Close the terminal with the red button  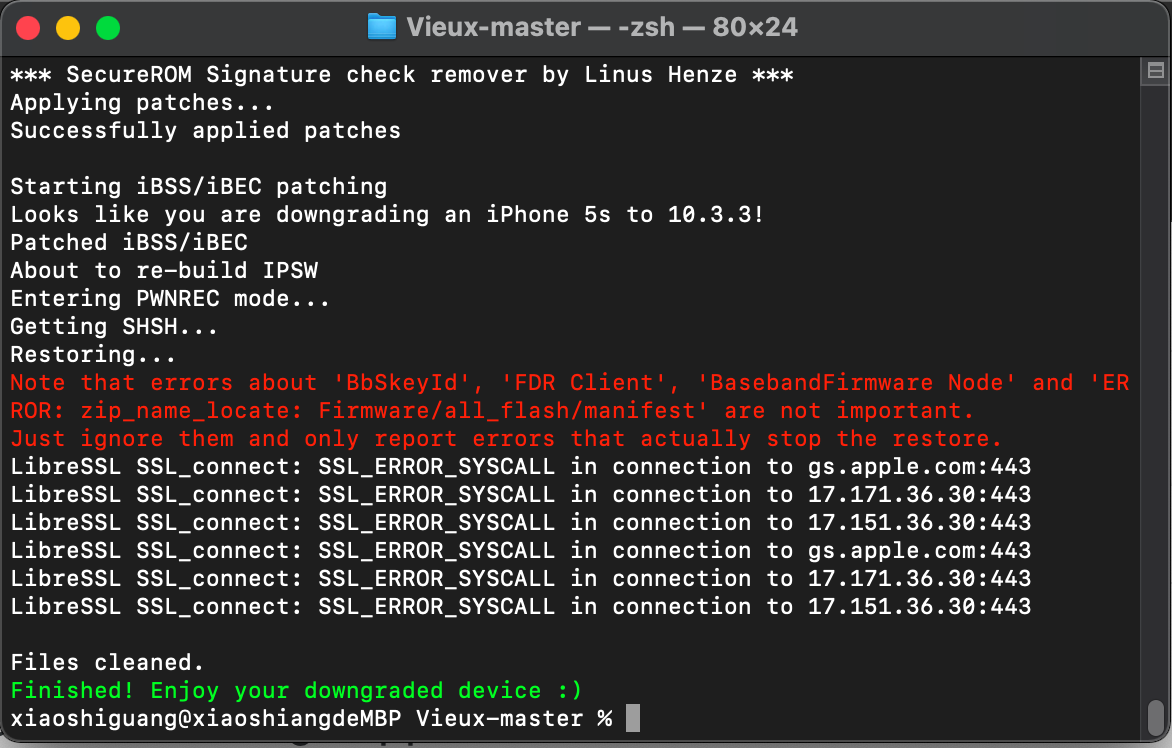(x=28, y=28)
